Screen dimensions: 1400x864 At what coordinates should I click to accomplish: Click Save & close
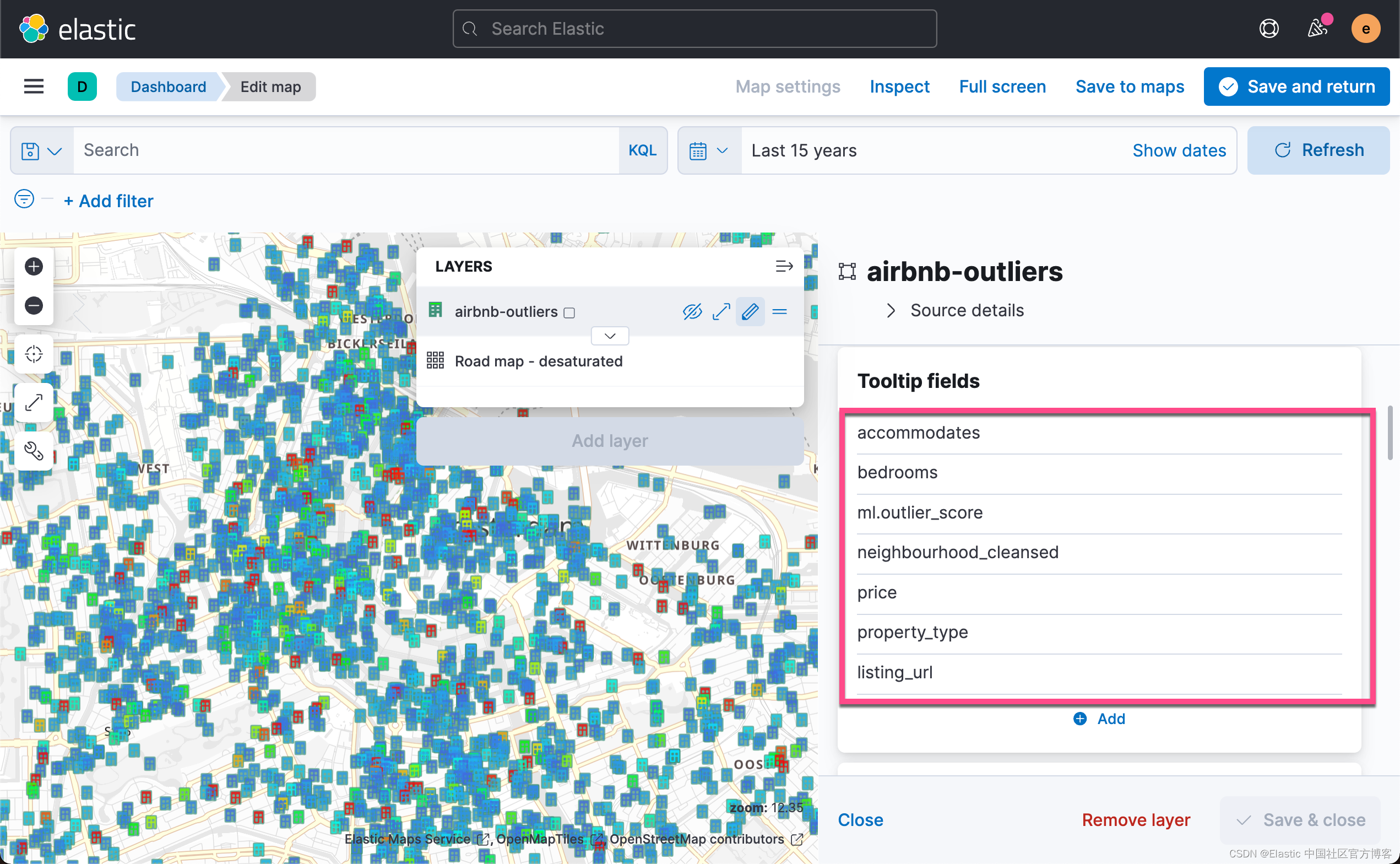(1300, 820)
